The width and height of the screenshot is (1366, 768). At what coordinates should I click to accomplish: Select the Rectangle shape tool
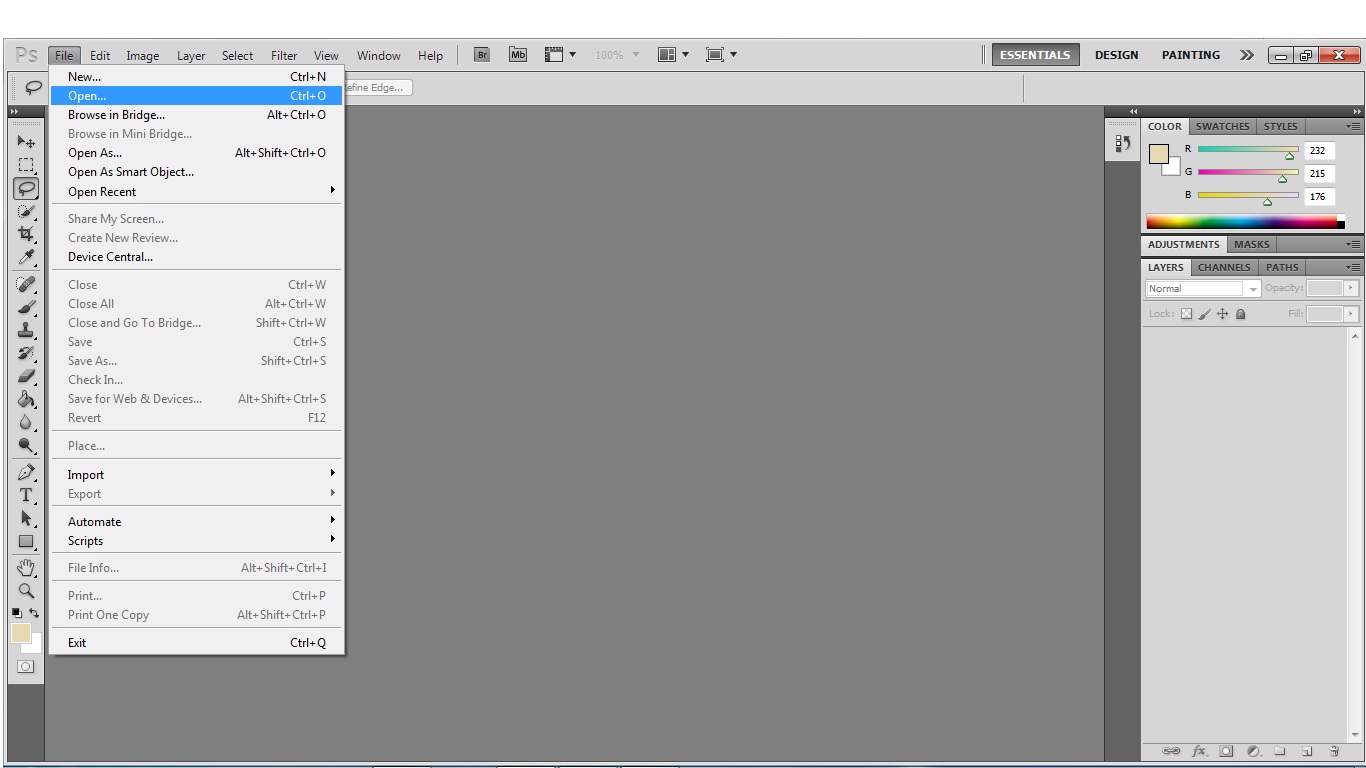tap(26, 542)
